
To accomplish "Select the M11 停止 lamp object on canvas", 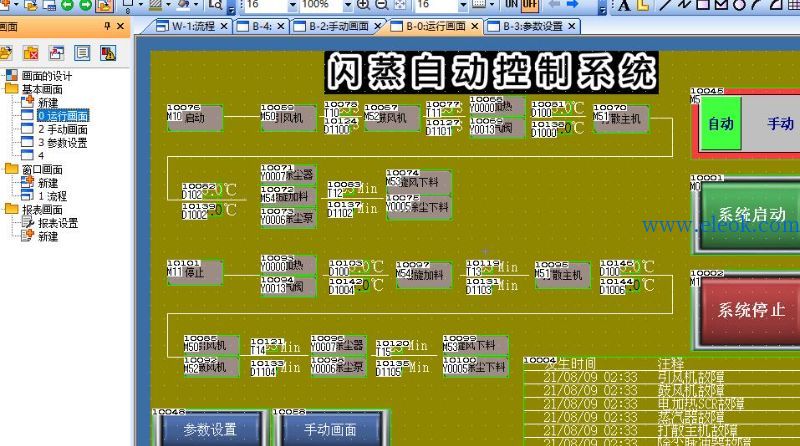I will click(x=194, y=272).
